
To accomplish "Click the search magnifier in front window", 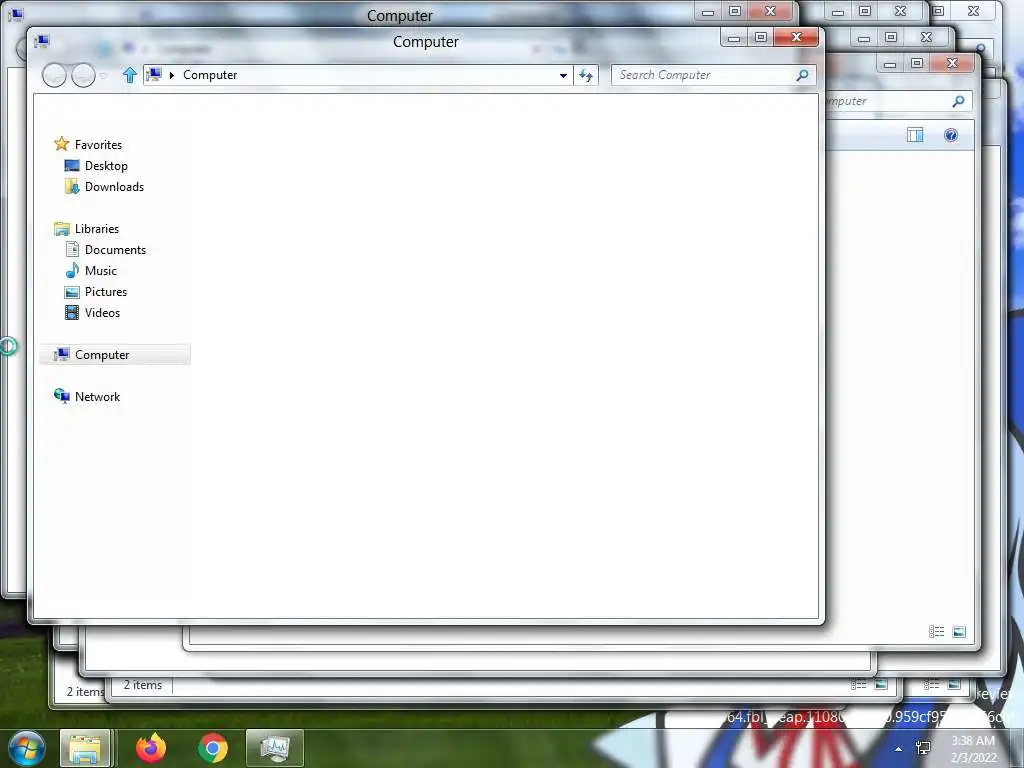I will tap(803, 75).
